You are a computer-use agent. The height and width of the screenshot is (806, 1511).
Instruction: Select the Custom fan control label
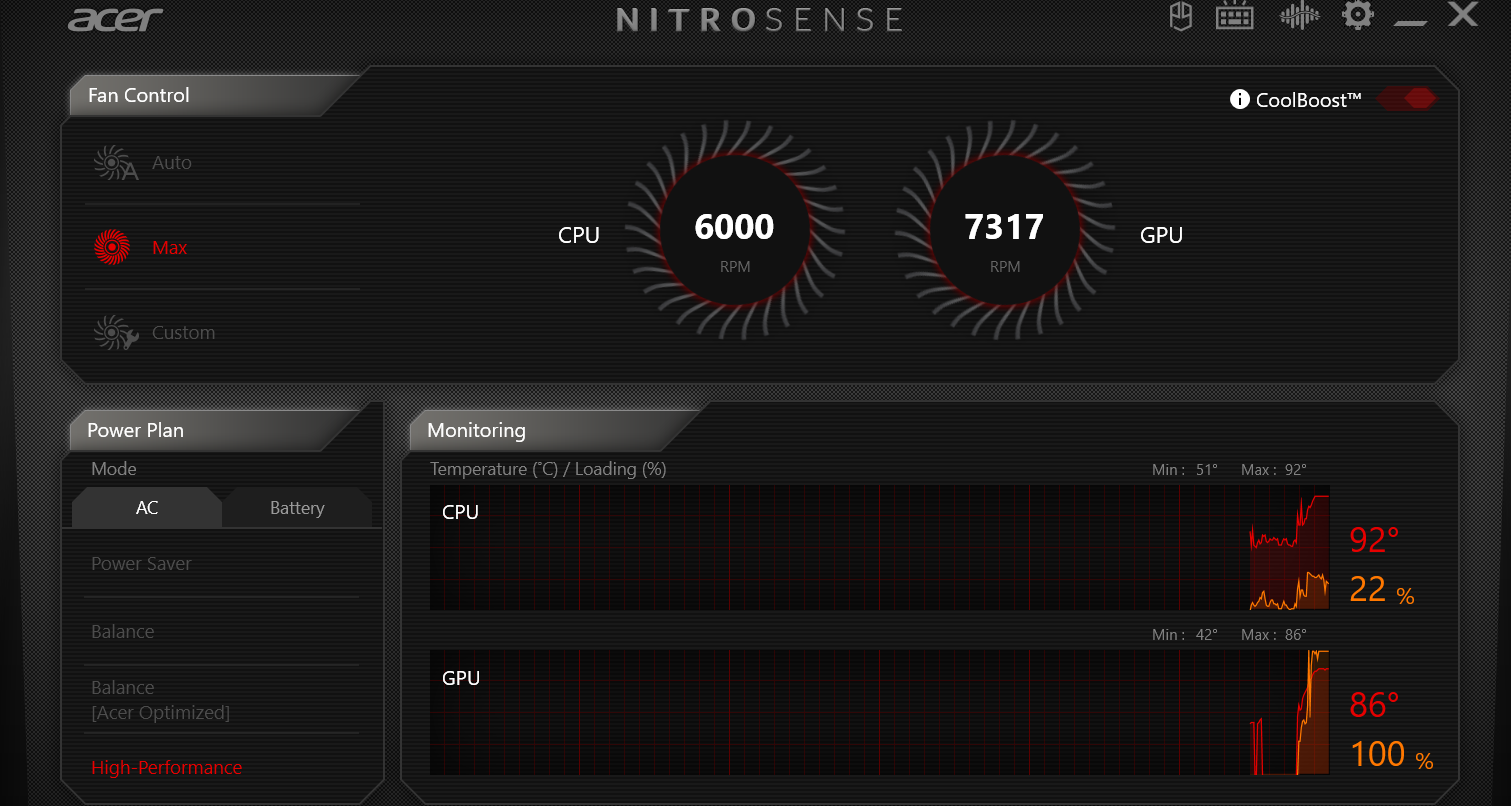coord(184,332)
